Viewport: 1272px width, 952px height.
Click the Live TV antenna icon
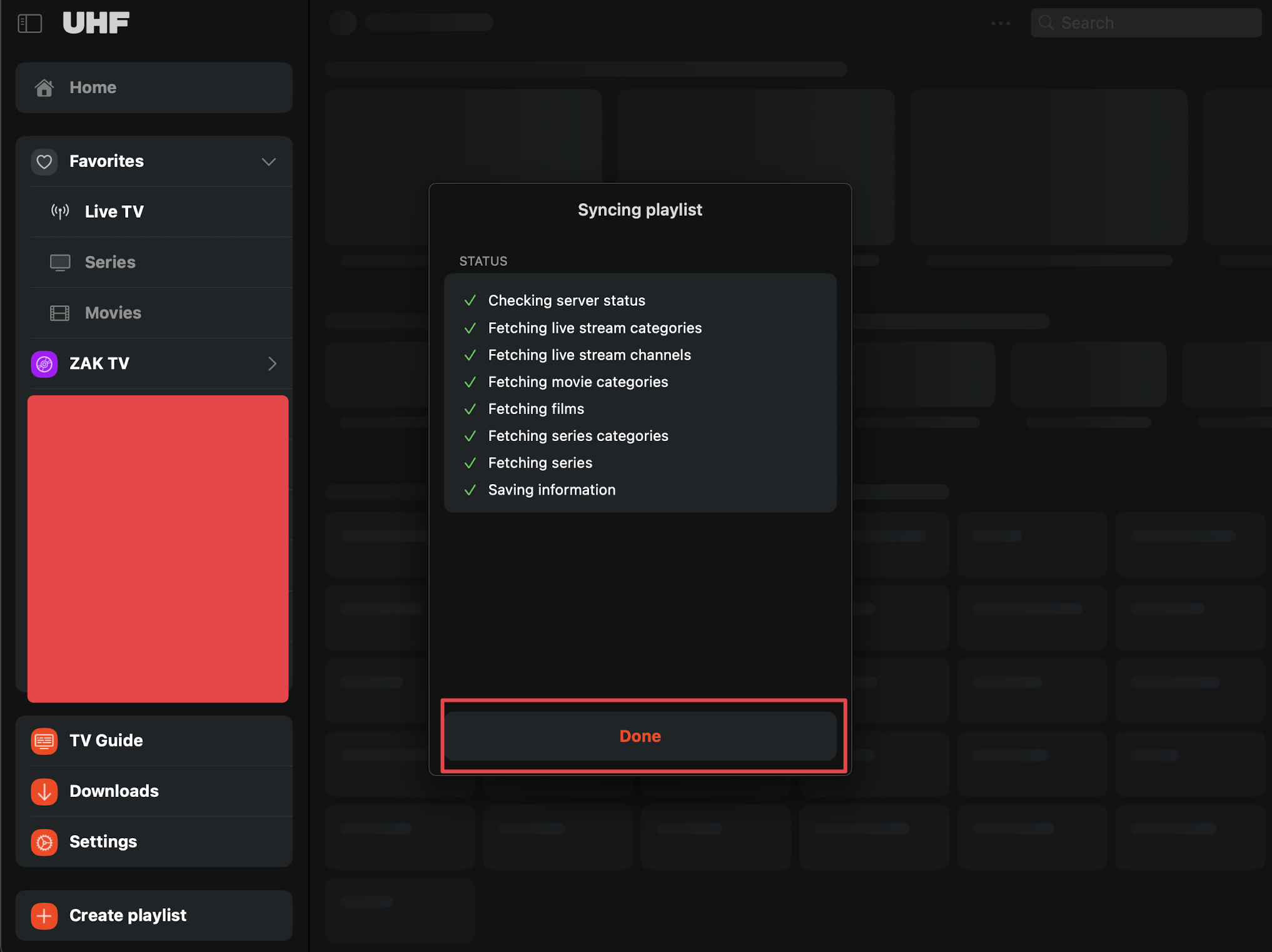coord(60,211)
